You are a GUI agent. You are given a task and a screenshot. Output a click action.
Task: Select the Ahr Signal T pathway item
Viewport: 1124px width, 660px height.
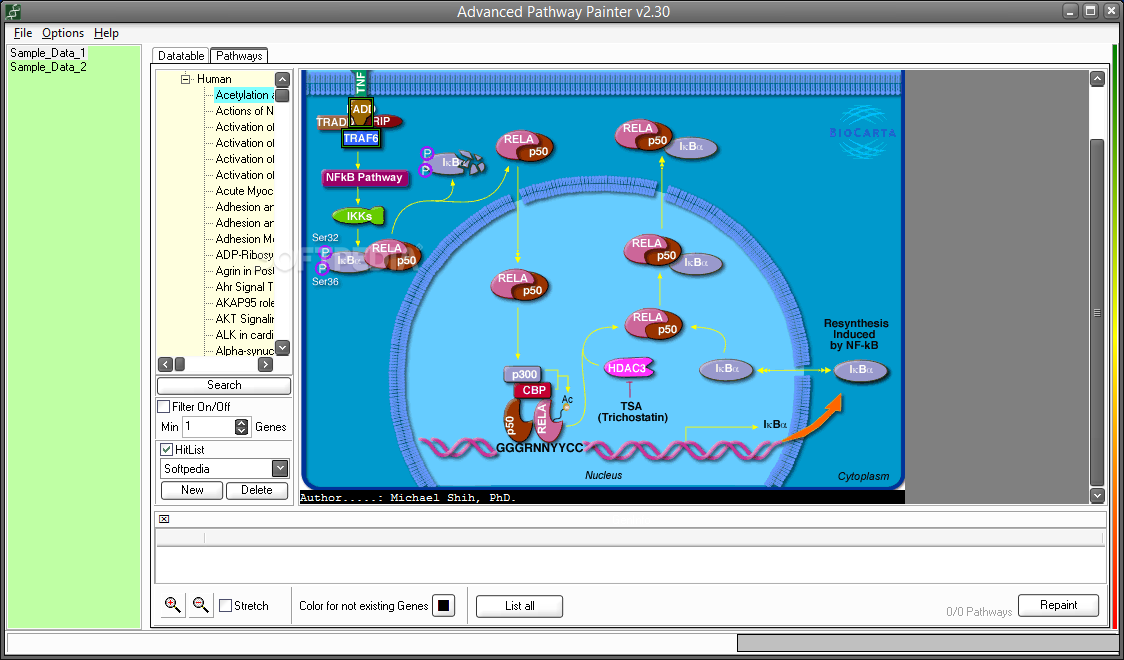244,287
